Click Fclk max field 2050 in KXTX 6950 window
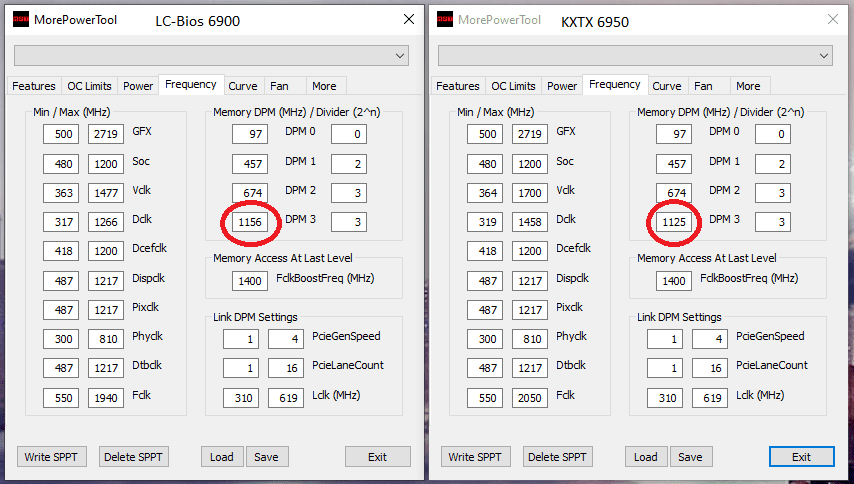This screenshot has width=854, height=484. [530, 397]
